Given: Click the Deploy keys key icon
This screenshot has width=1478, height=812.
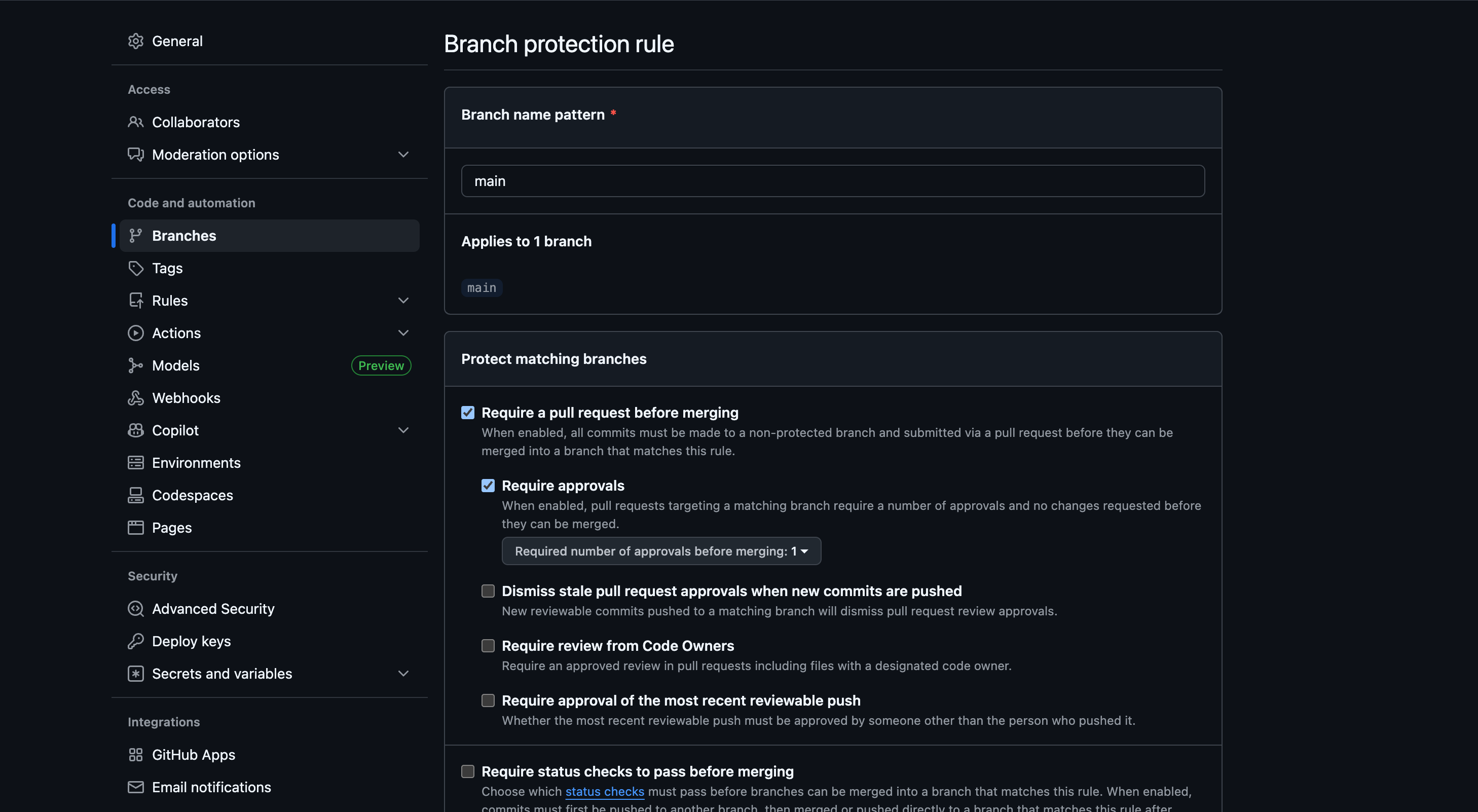Looking at the screenshot, I should 135,641.
